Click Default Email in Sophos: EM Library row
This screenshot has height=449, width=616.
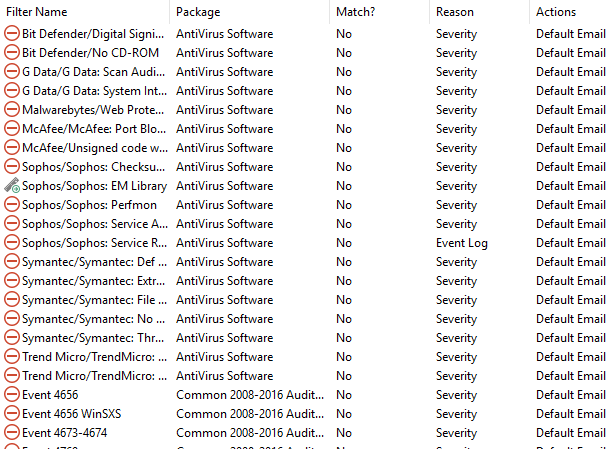[x=570, y=186]
